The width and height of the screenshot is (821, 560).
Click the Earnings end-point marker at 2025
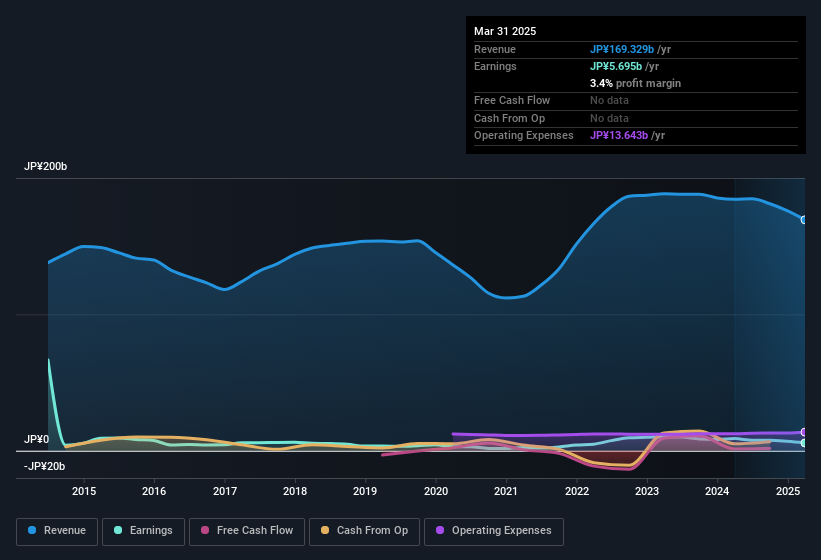804,443
